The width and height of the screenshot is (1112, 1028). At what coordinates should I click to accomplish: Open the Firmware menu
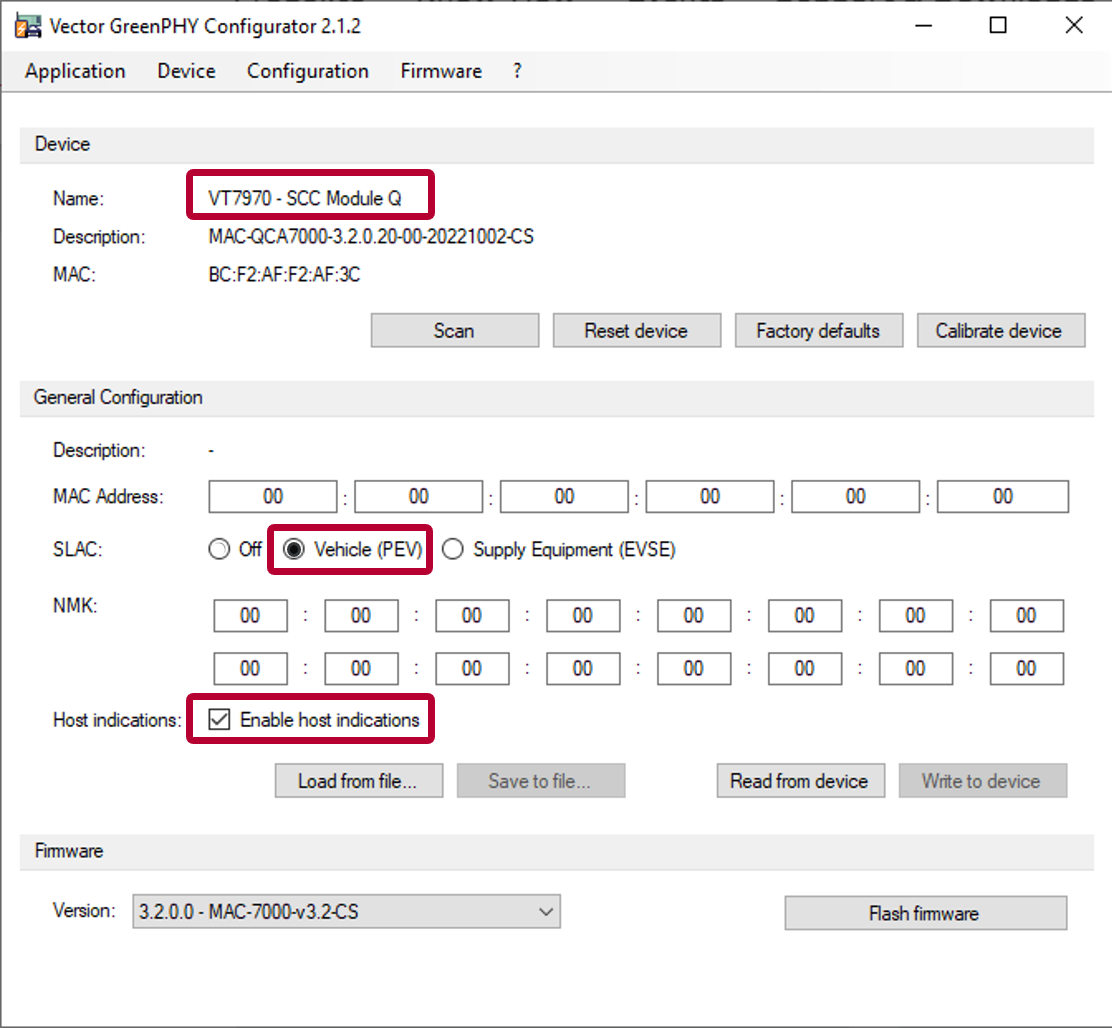(x=441, y=71)
